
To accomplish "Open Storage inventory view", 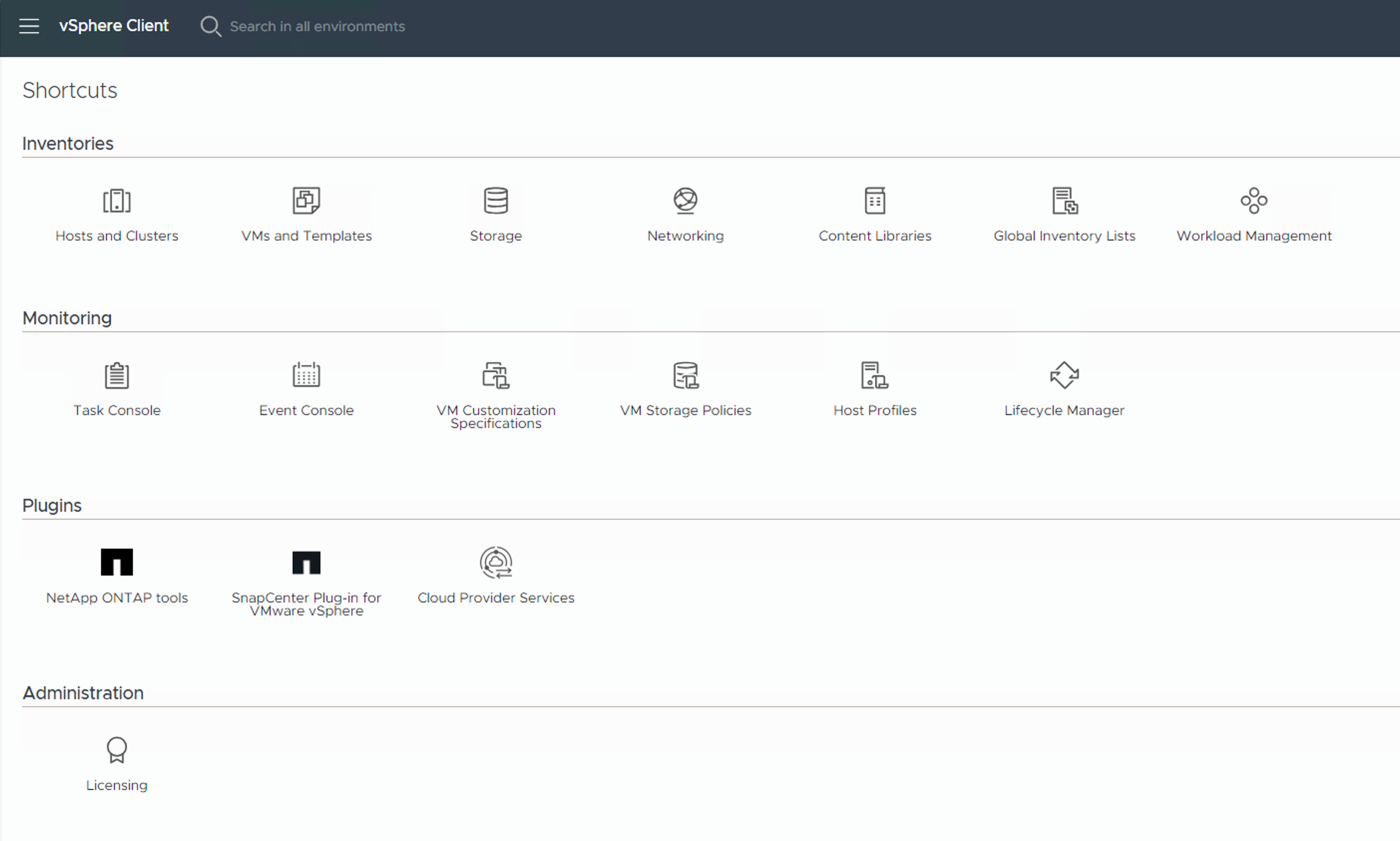I will 496,213.
